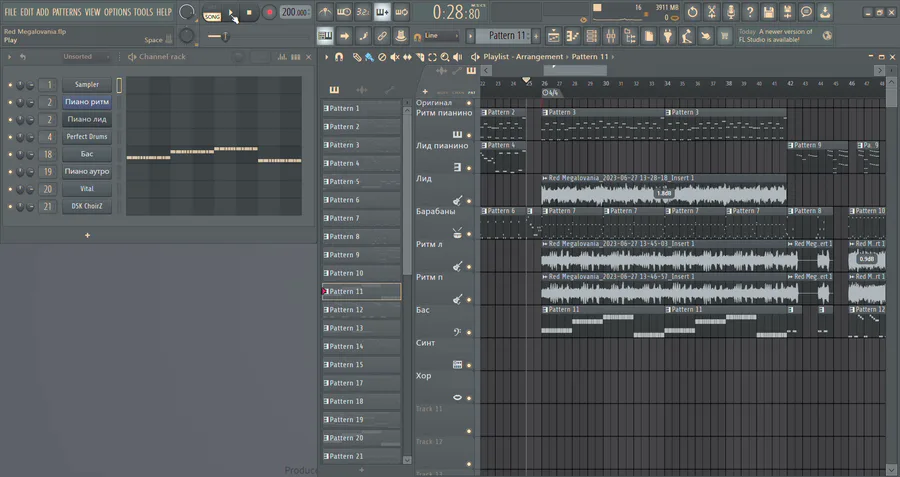Open the Playlist view button
The height and width of the screenshot is (477, 900).
click(554, 36)
